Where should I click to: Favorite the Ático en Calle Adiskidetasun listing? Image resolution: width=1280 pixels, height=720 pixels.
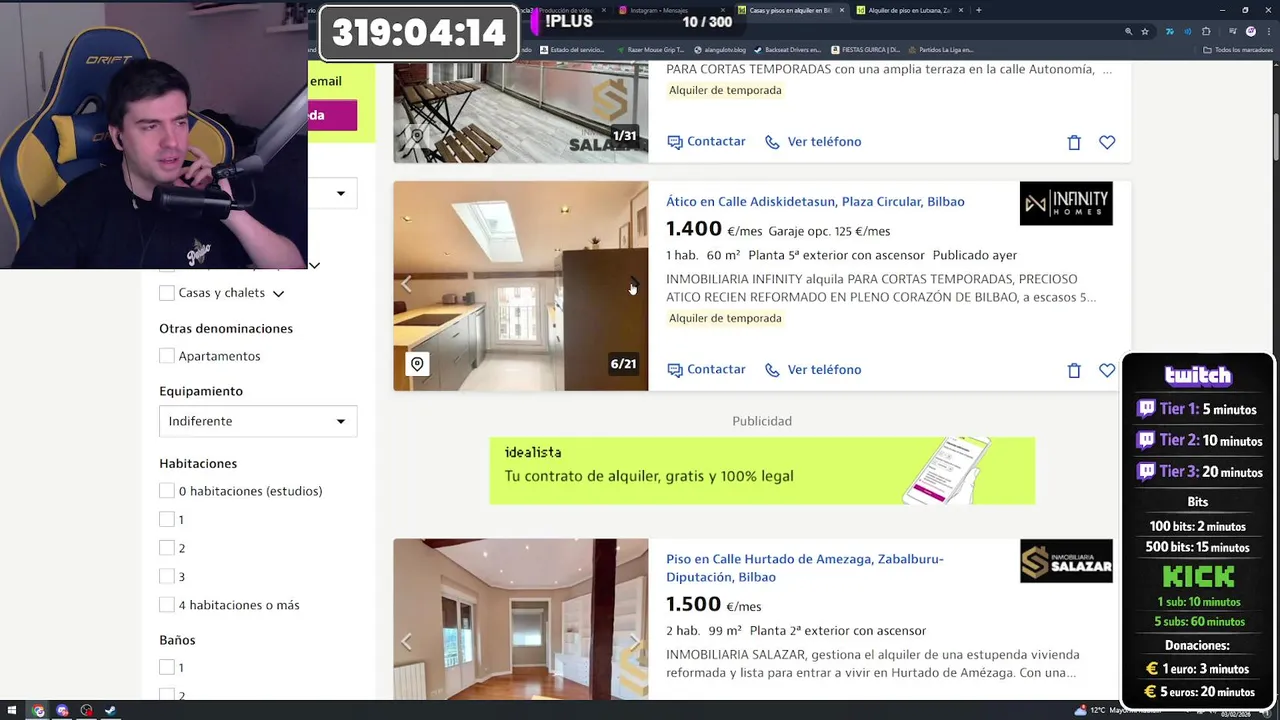(1107, 370)
